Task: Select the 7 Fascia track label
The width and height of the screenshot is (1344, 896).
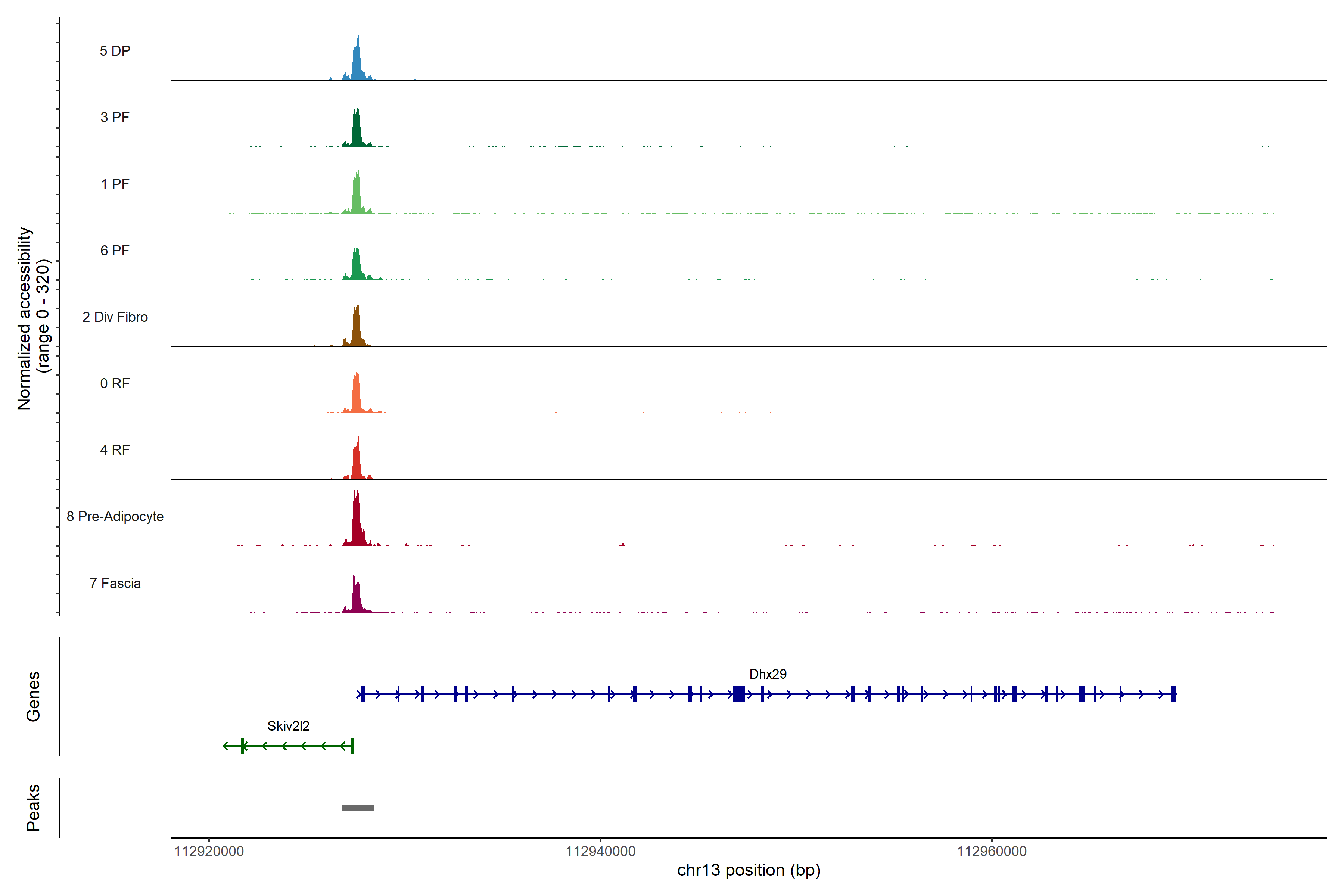Action: (x=115, y=583)
